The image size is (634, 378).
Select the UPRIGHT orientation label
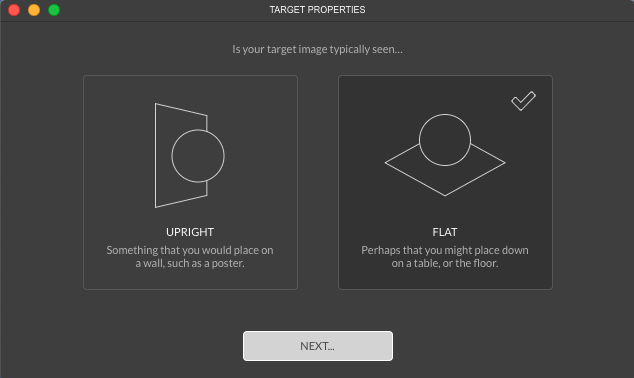(190, 232)
